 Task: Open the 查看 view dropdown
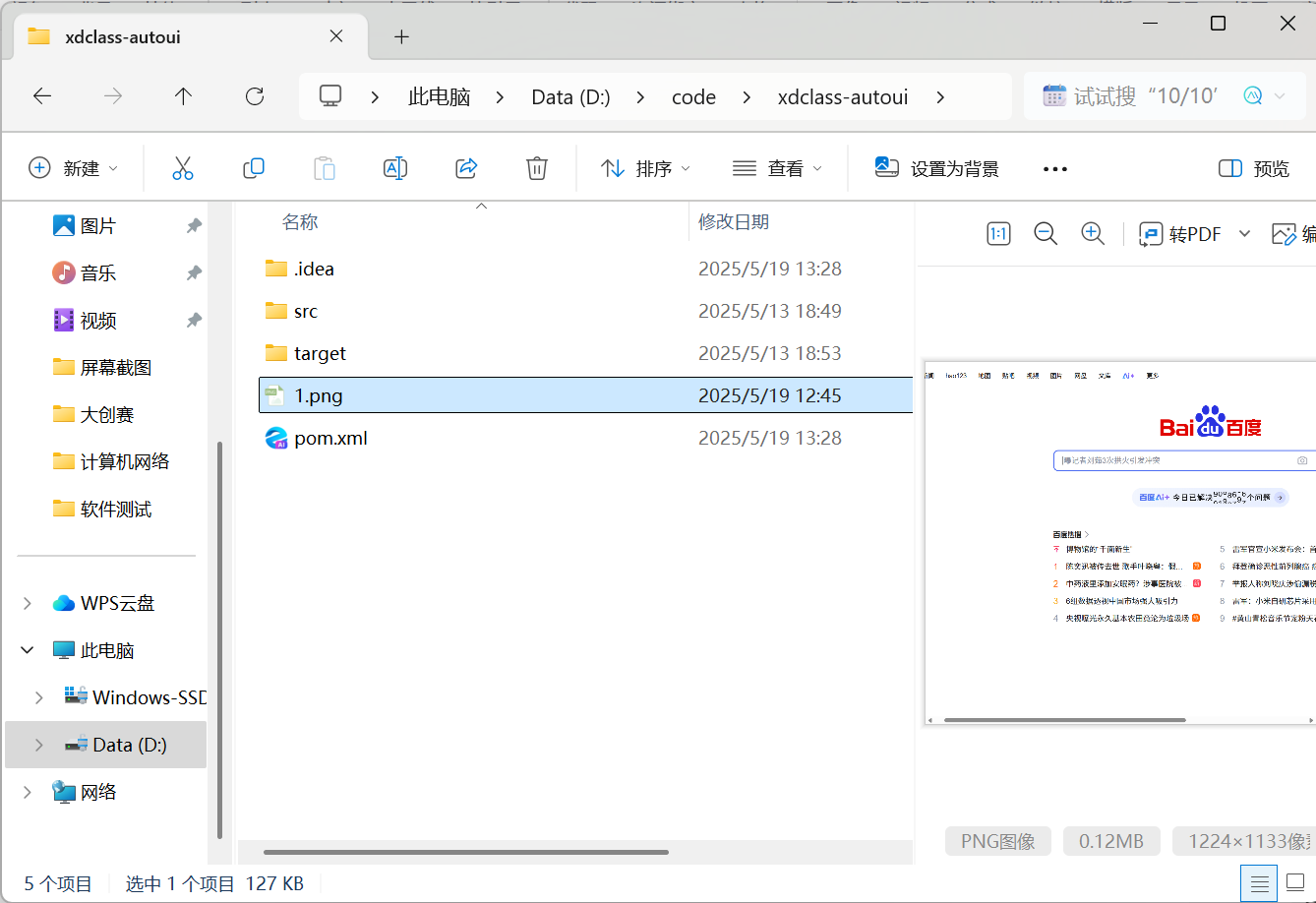point(777,169)
